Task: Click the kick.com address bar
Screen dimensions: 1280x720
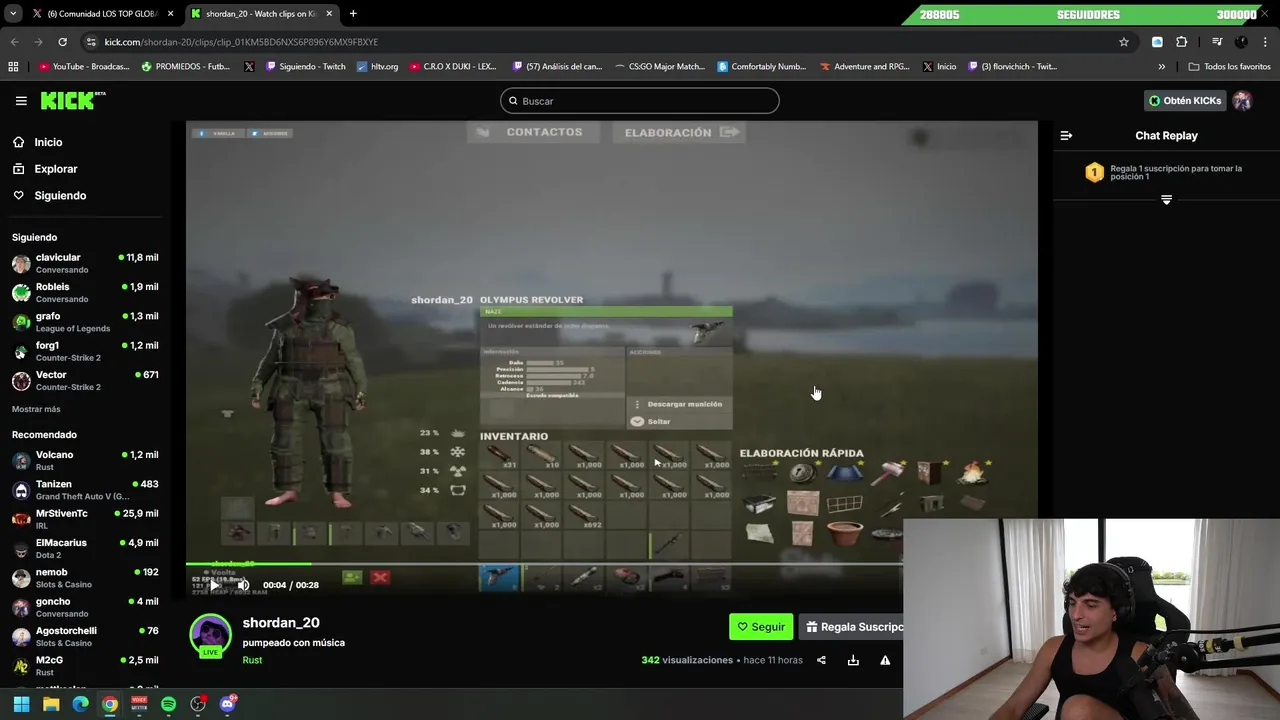Action: (600, 42)
